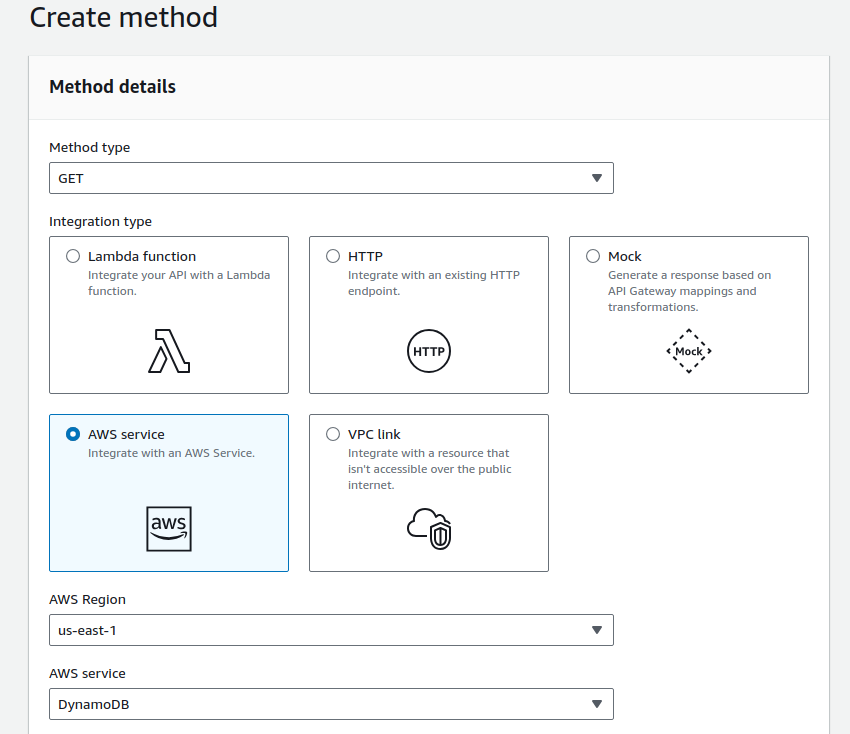Open the AWS service dropdown showing DynamoDB
The height and width of the screenshot is (734, 850).
tap(331, 704)
